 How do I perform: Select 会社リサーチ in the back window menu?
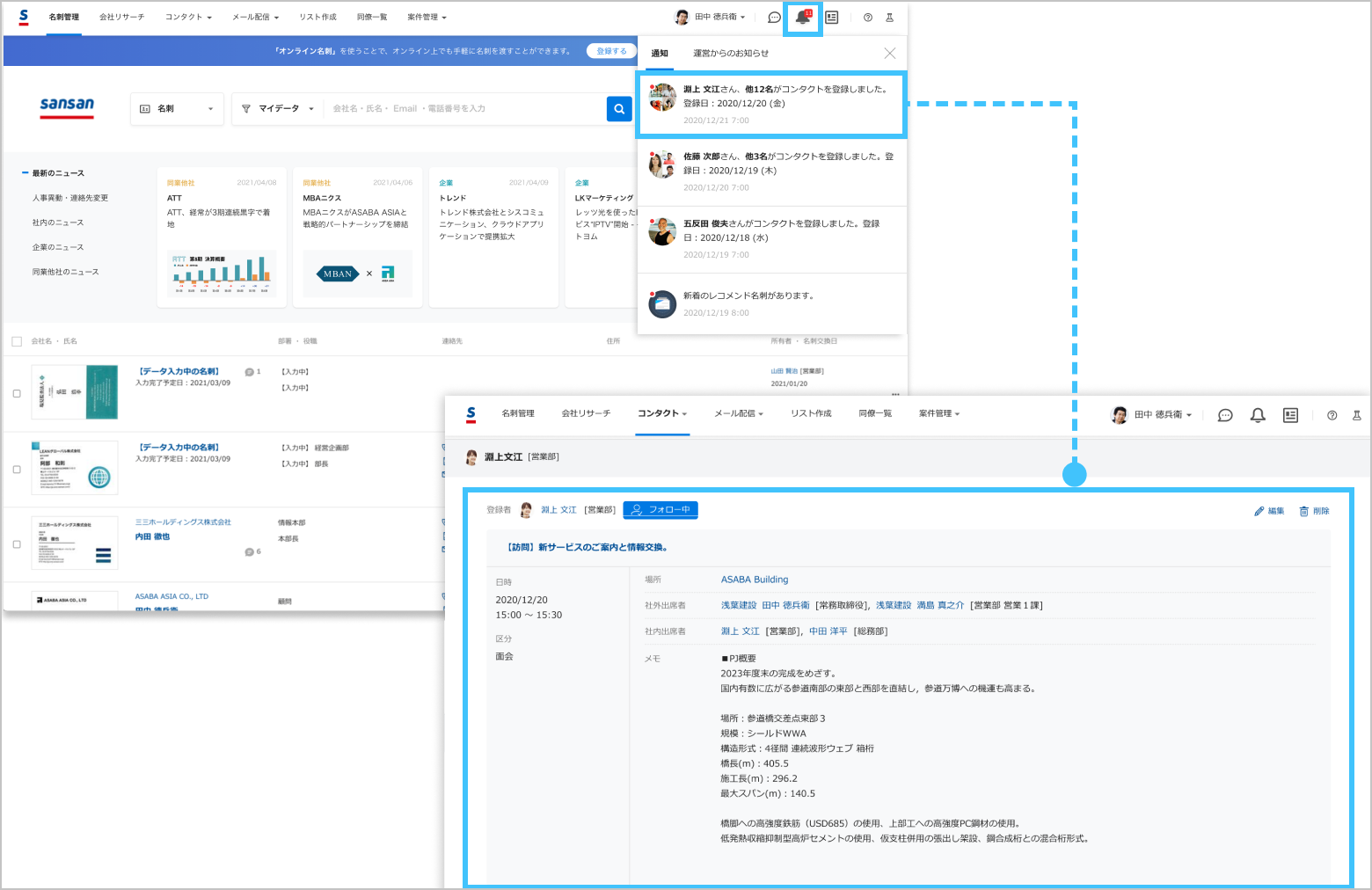[x=121, y=18]
